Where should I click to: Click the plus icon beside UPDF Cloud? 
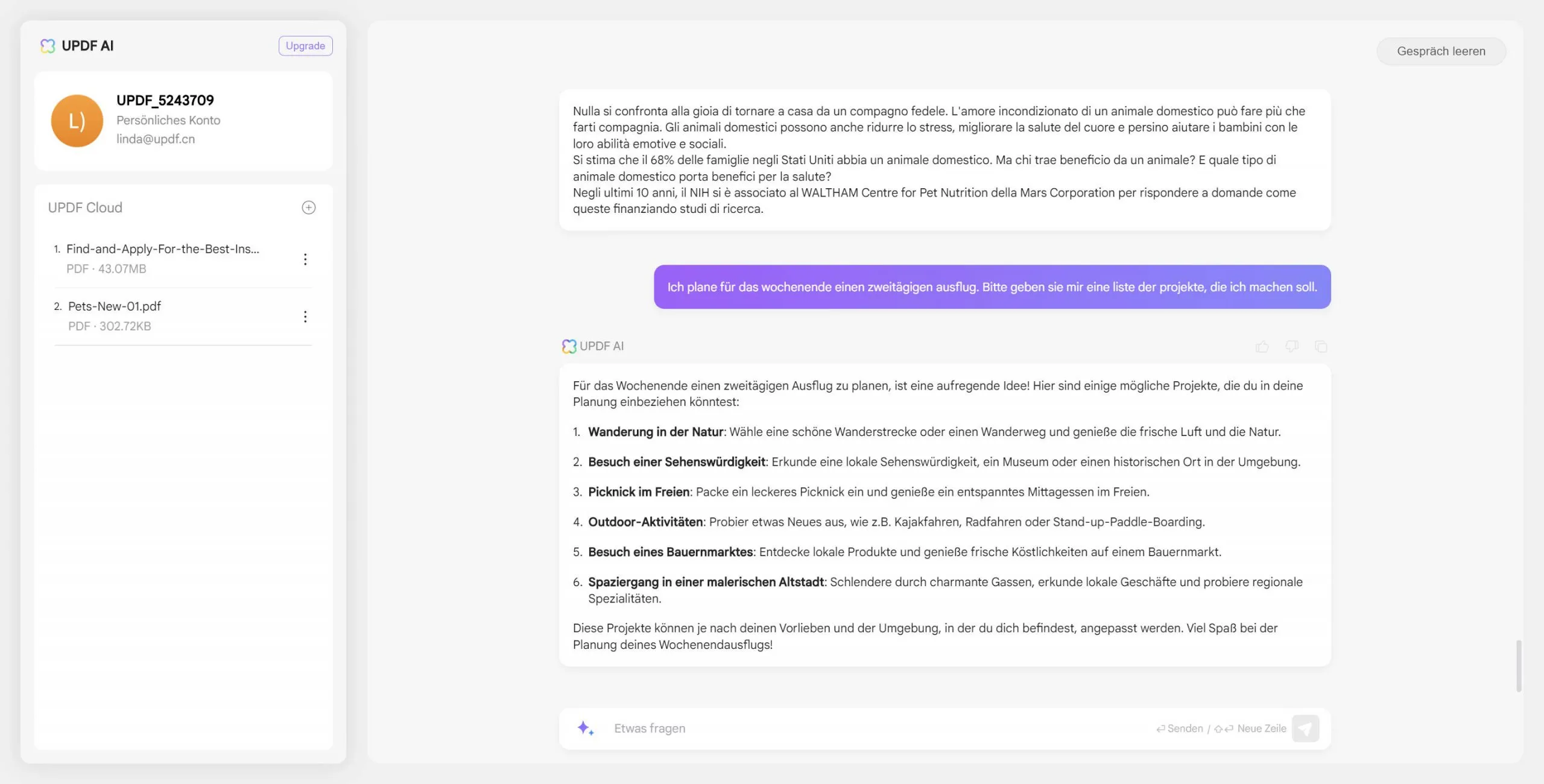309,207
